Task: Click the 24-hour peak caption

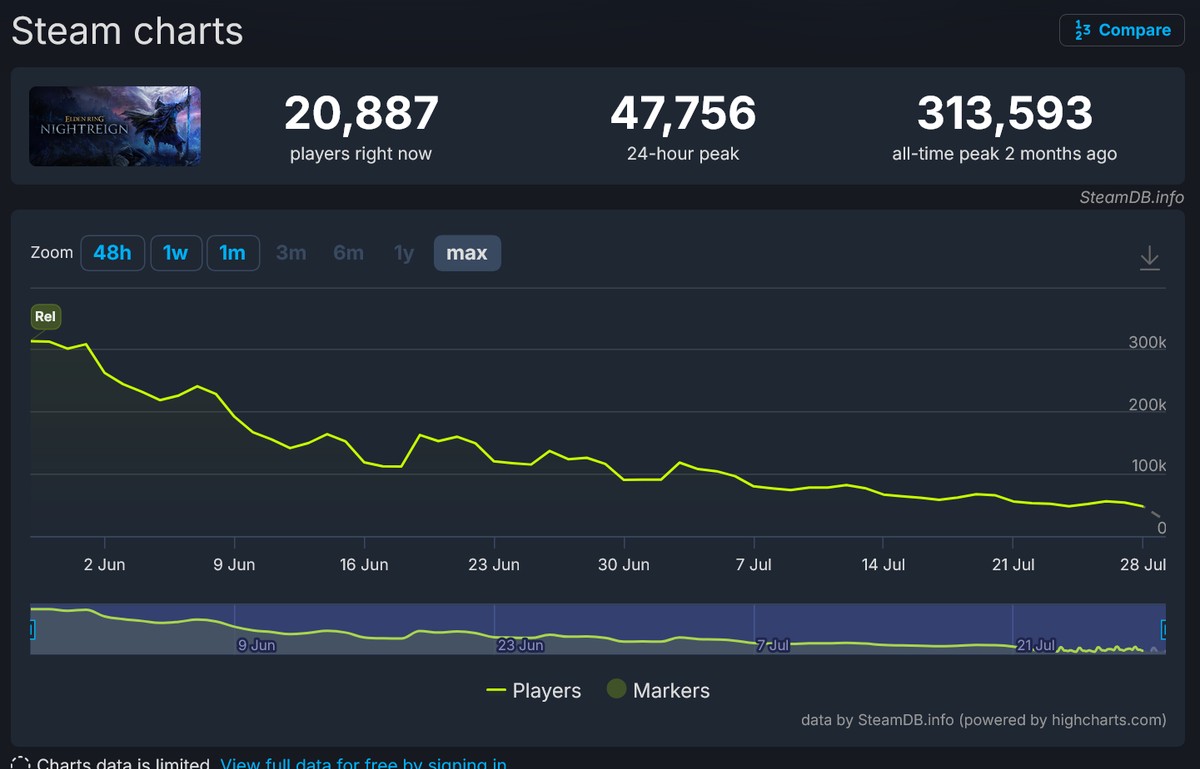Action: click(x=683, y=154)
